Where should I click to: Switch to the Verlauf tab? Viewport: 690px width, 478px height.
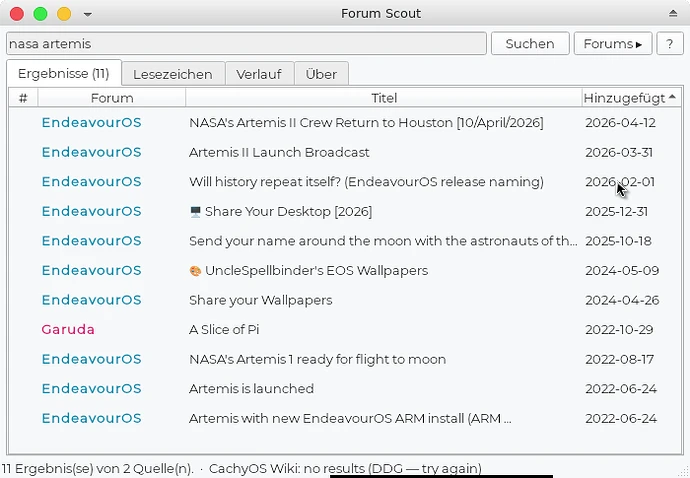click(x=259, y=74)
